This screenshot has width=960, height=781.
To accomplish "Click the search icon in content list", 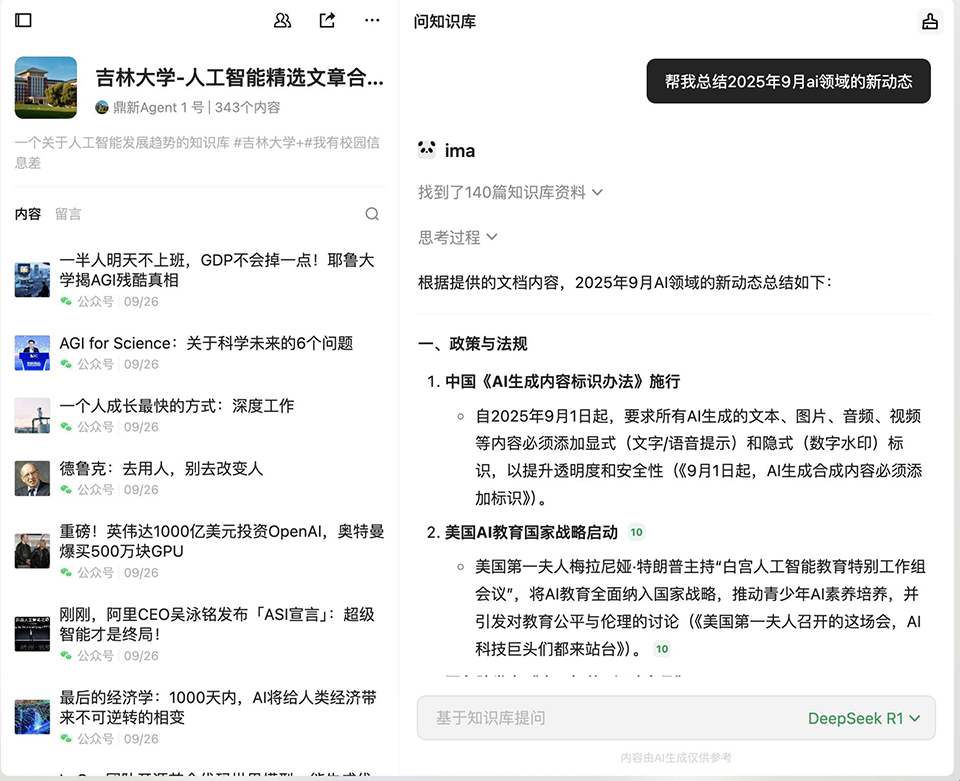I will [372, 214].
